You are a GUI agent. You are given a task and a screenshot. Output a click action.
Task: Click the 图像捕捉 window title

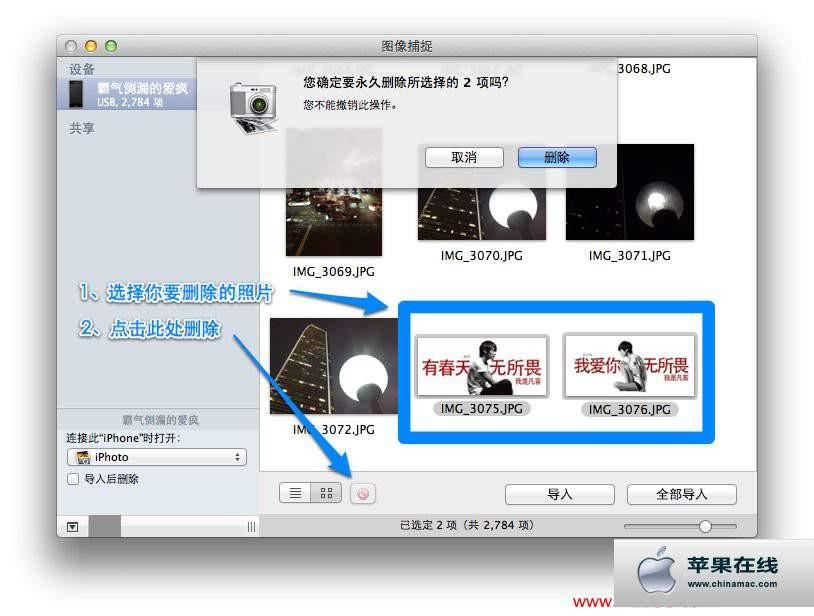tap(407, 46)
